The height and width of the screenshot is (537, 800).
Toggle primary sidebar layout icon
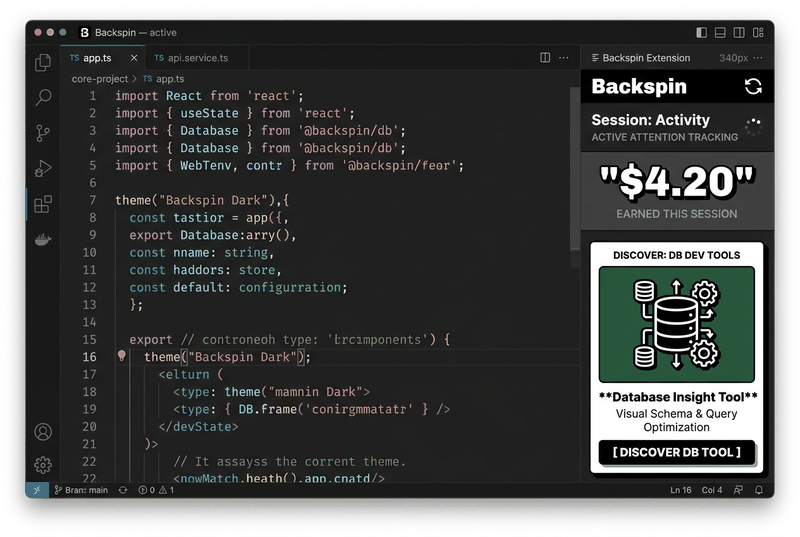[x=702, y=33]
